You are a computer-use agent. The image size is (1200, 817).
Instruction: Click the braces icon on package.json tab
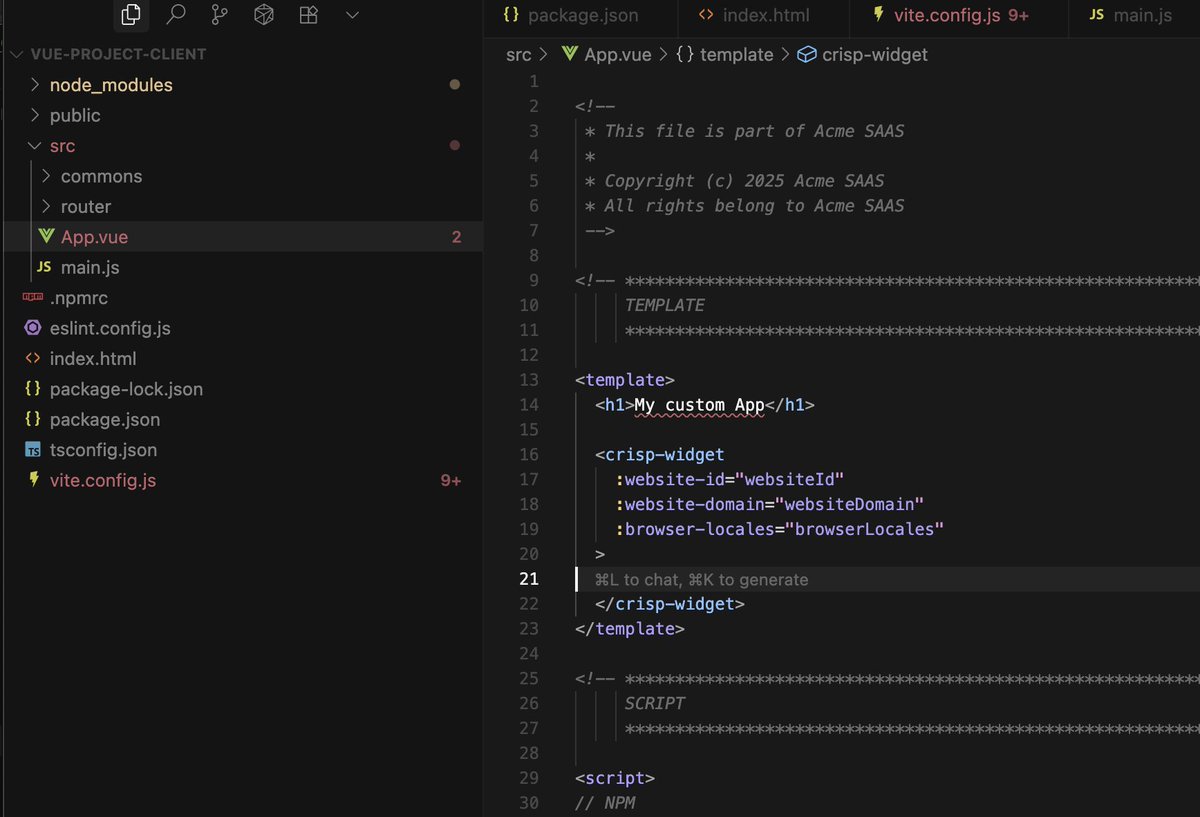click(511, 15)
